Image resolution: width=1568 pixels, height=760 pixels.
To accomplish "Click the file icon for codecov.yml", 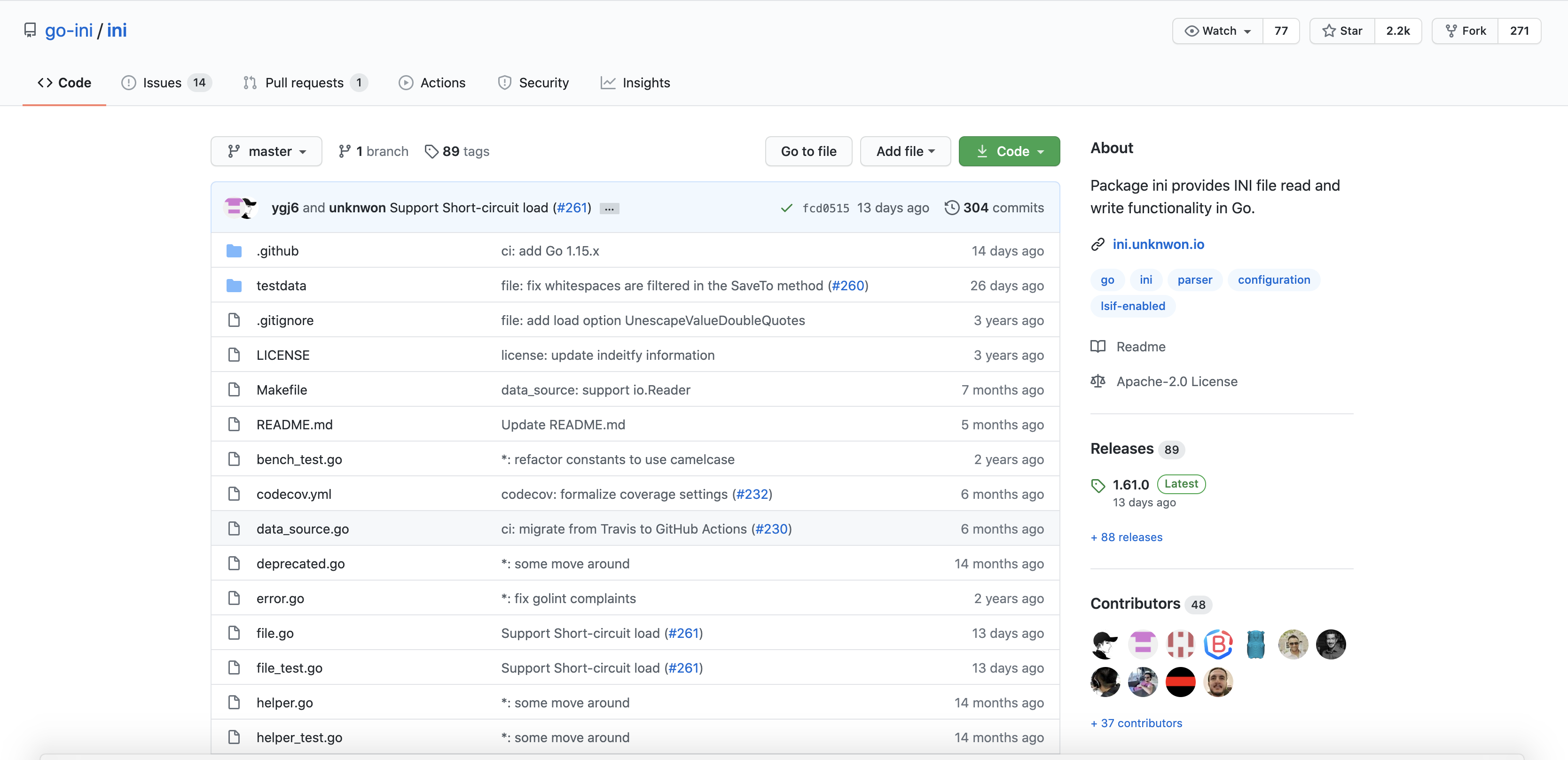I will click(x=235, y=494).
